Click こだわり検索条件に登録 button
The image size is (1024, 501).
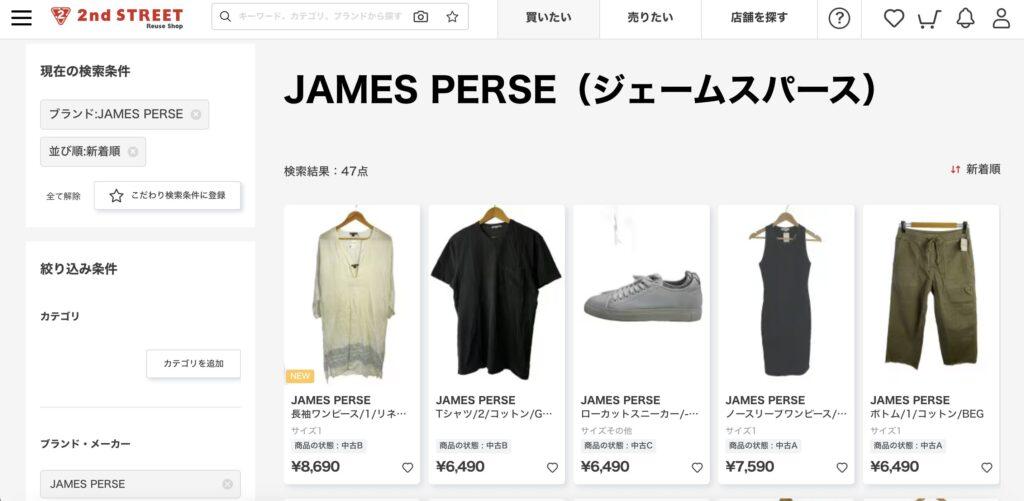click(168, 195)
